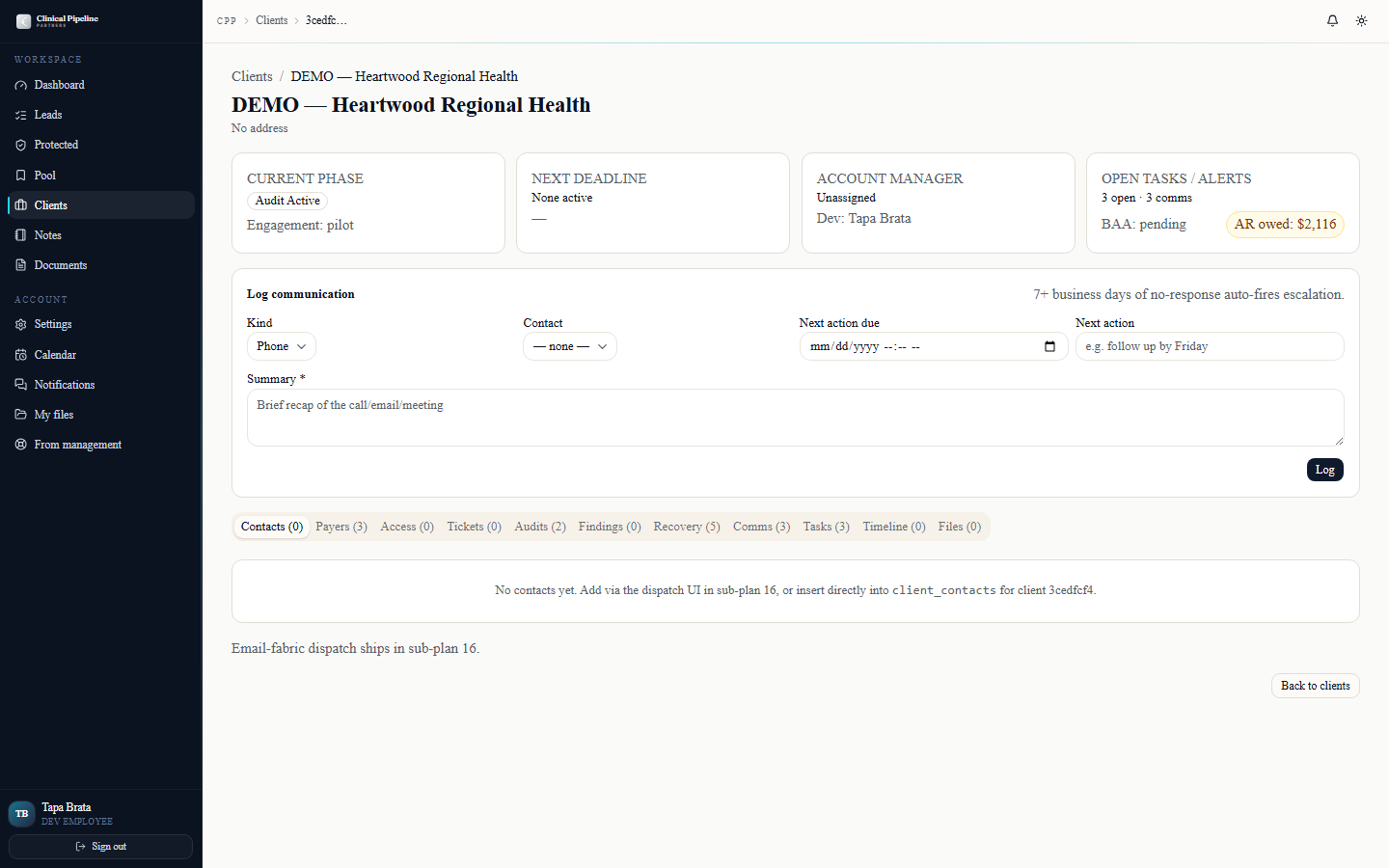Switch to the Files (0) tab
The width and height of the screenshot is (1389, 868).
click(960, 527)
